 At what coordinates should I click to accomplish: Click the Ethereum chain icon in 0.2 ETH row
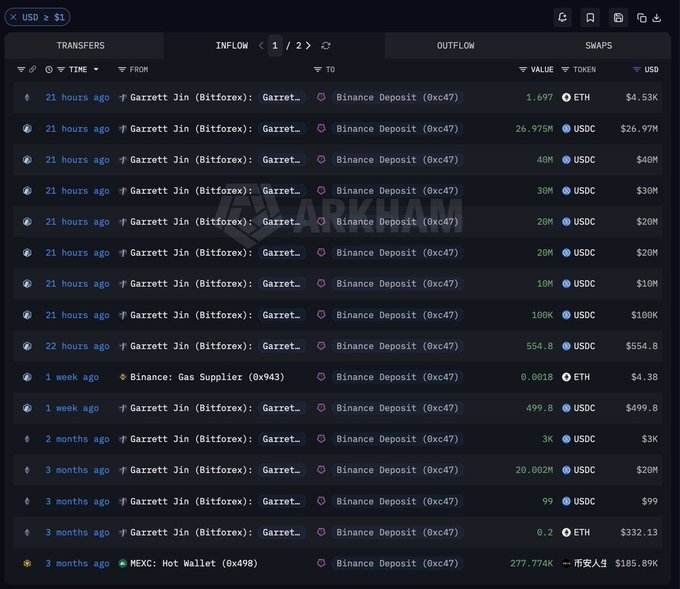pos(27,532)
